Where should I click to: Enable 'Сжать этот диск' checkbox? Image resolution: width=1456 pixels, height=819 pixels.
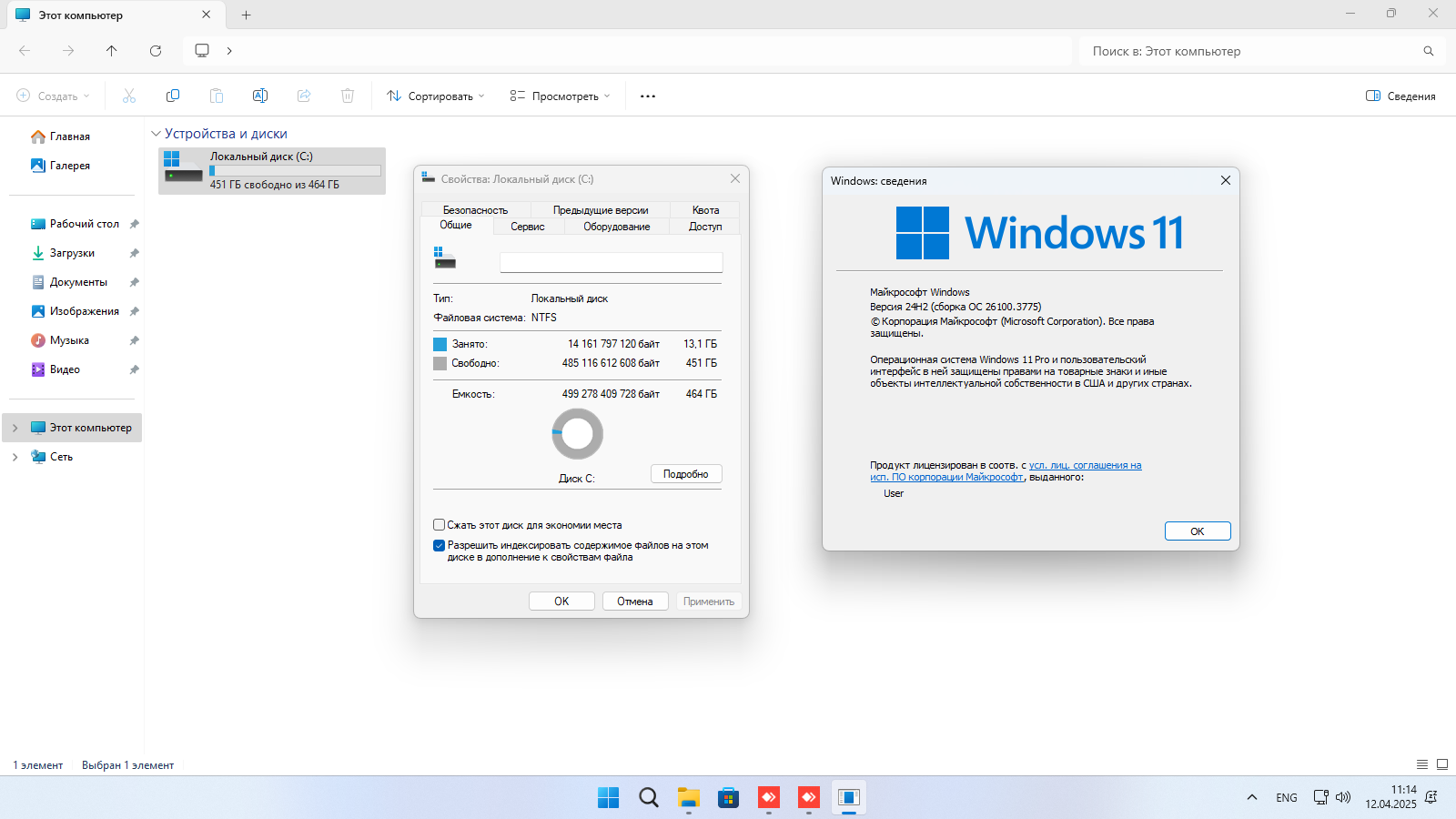click(440, 525)
